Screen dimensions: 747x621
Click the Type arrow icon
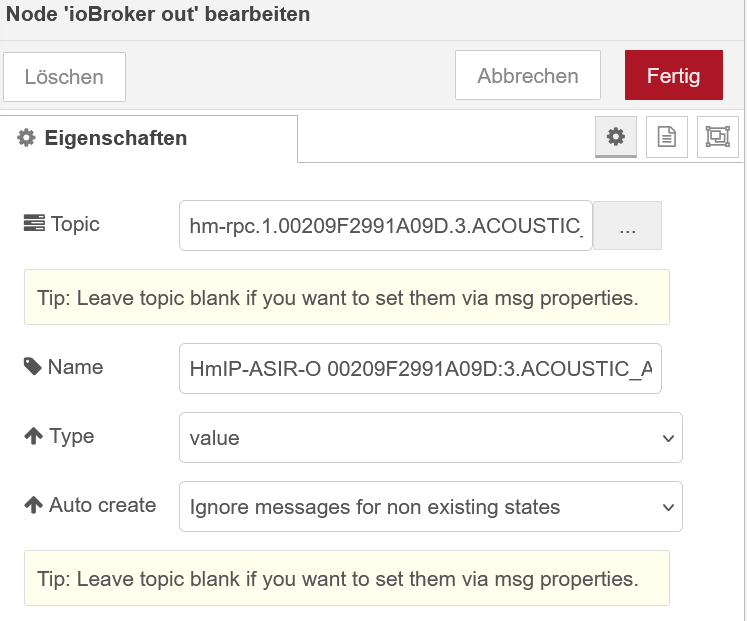[x=33, y=436]
